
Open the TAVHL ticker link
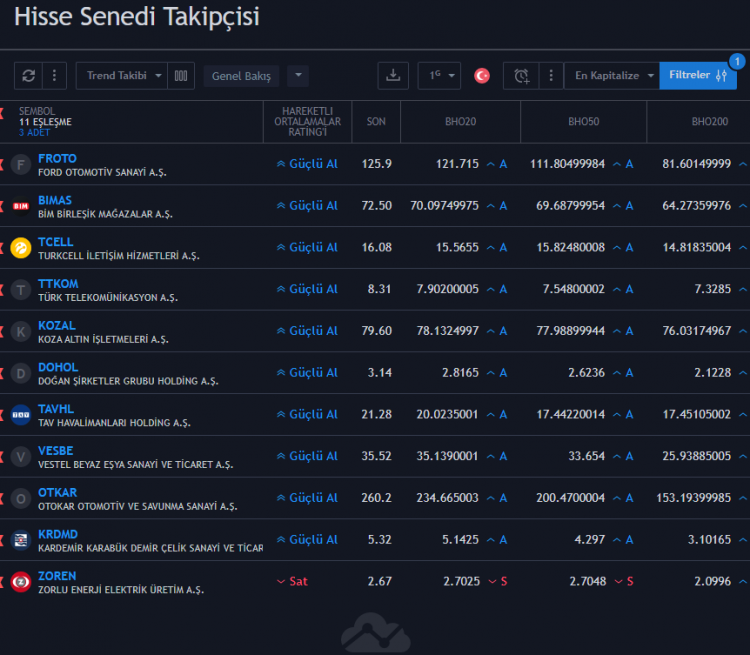[56, 409]
